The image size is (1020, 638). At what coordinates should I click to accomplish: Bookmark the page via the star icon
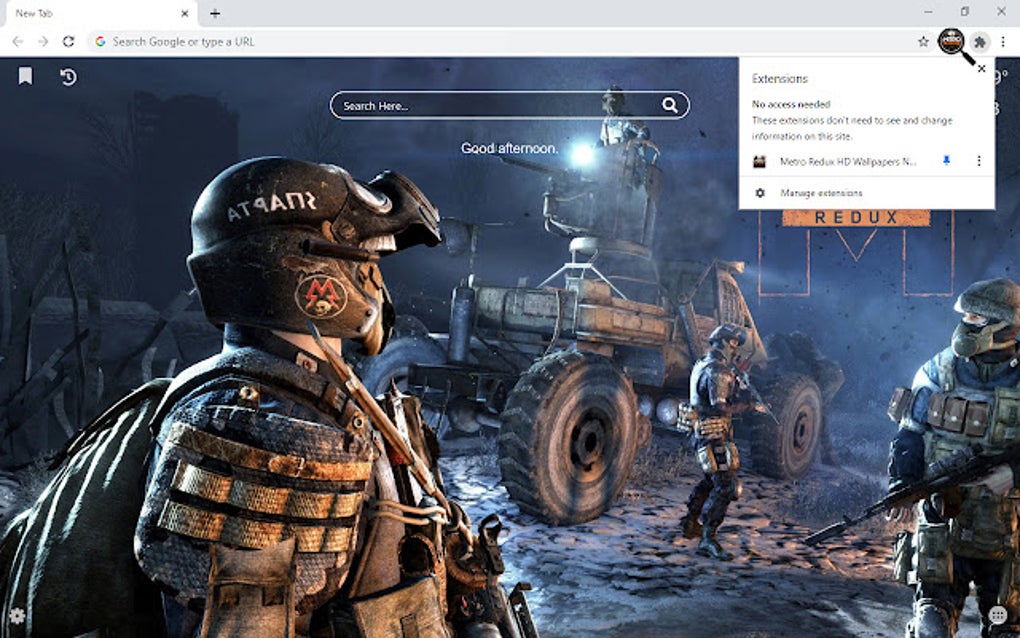(921, 42)
